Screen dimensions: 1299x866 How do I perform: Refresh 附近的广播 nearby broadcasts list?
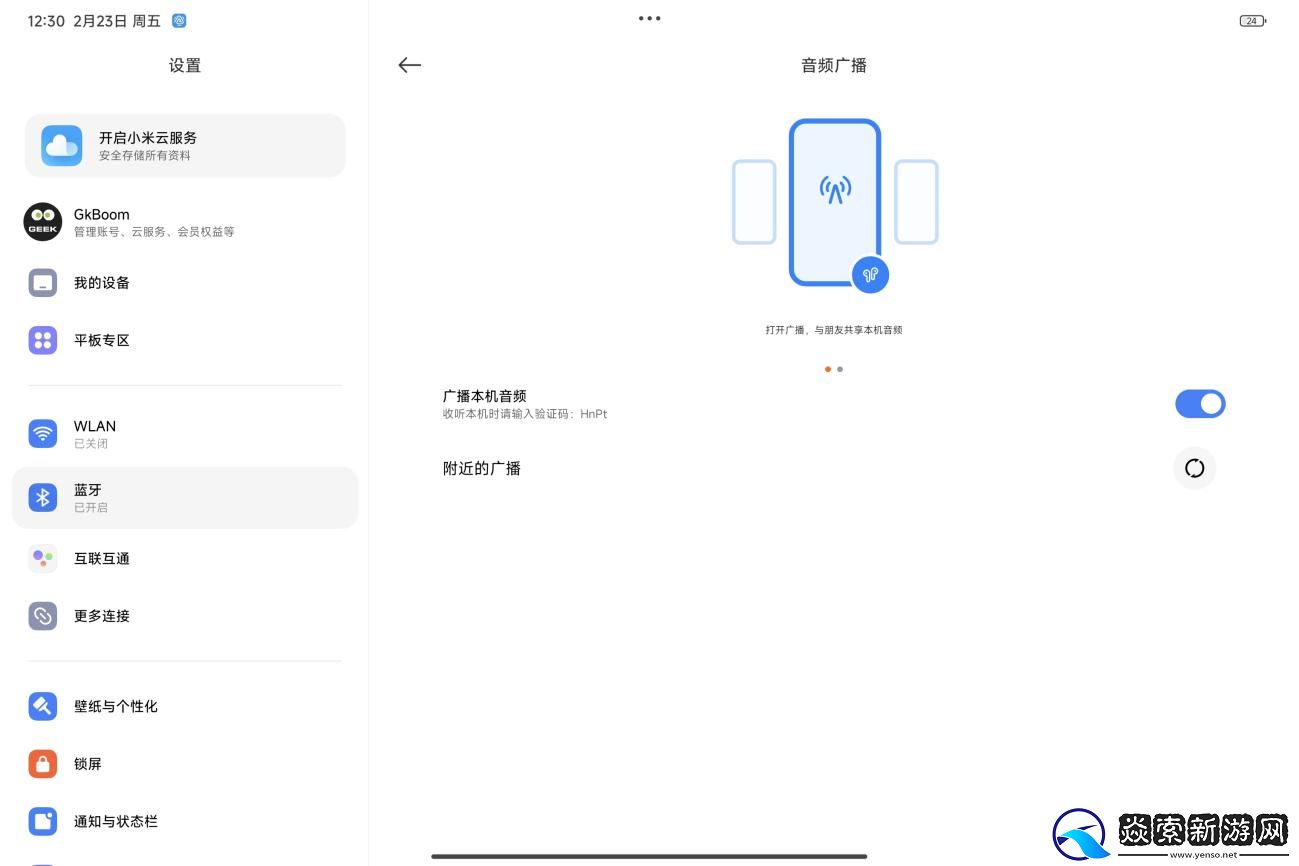pos(1194,468)
